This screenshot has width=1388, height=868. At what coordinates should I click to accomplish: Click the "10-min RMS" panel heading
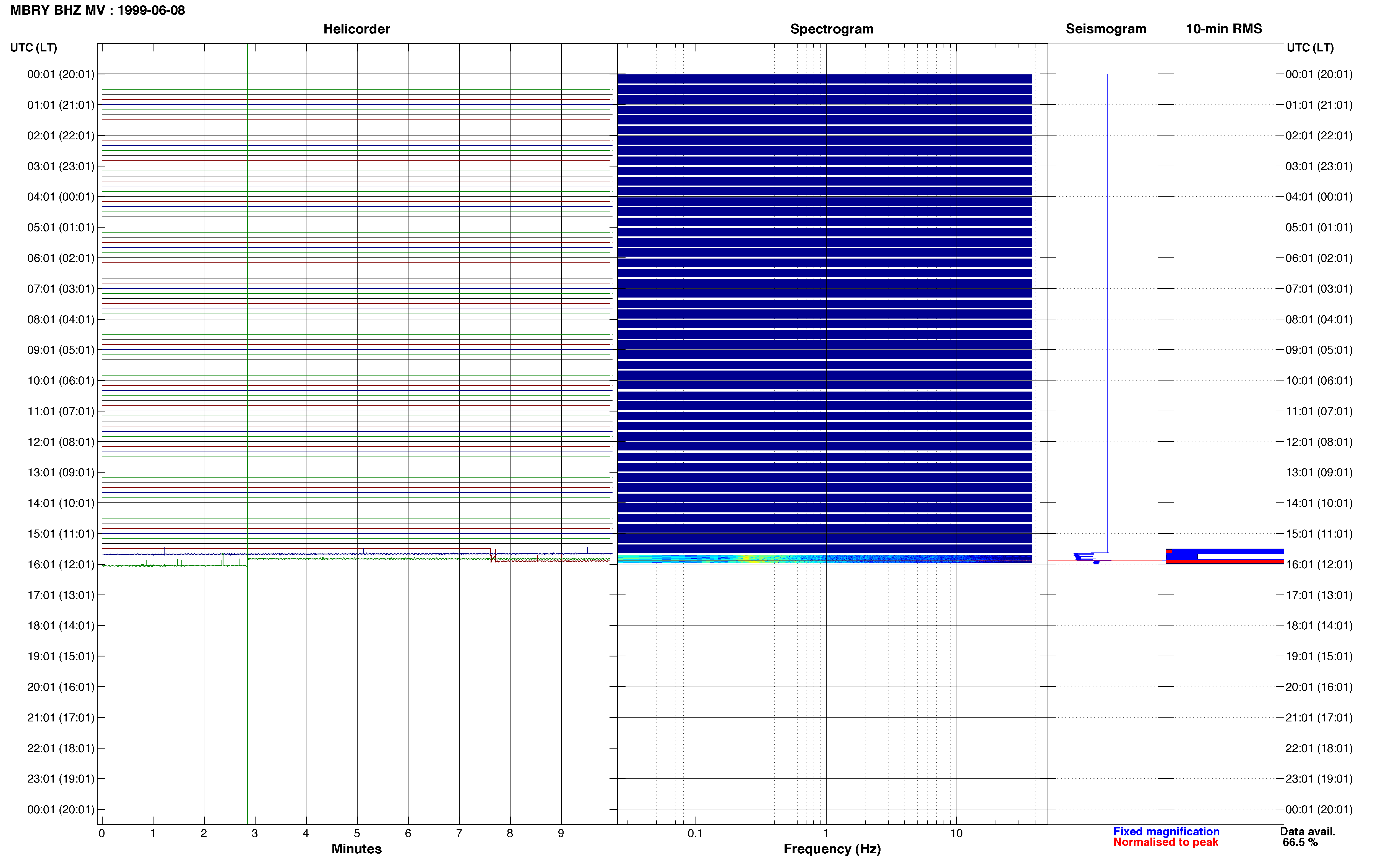pos(1224,29)
